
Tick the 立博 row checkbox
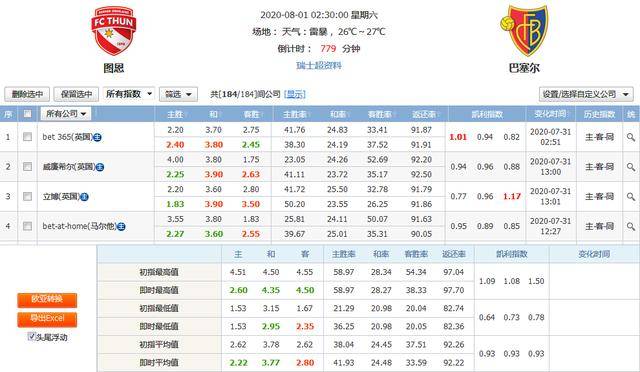click(27, 196)
